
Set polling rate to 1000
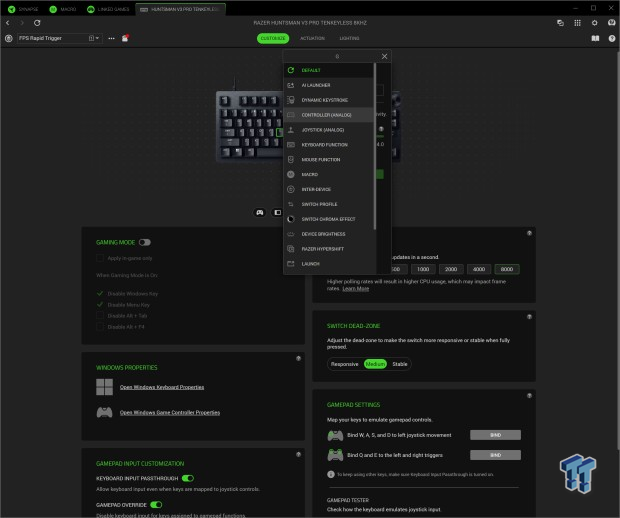click(423, 269)
